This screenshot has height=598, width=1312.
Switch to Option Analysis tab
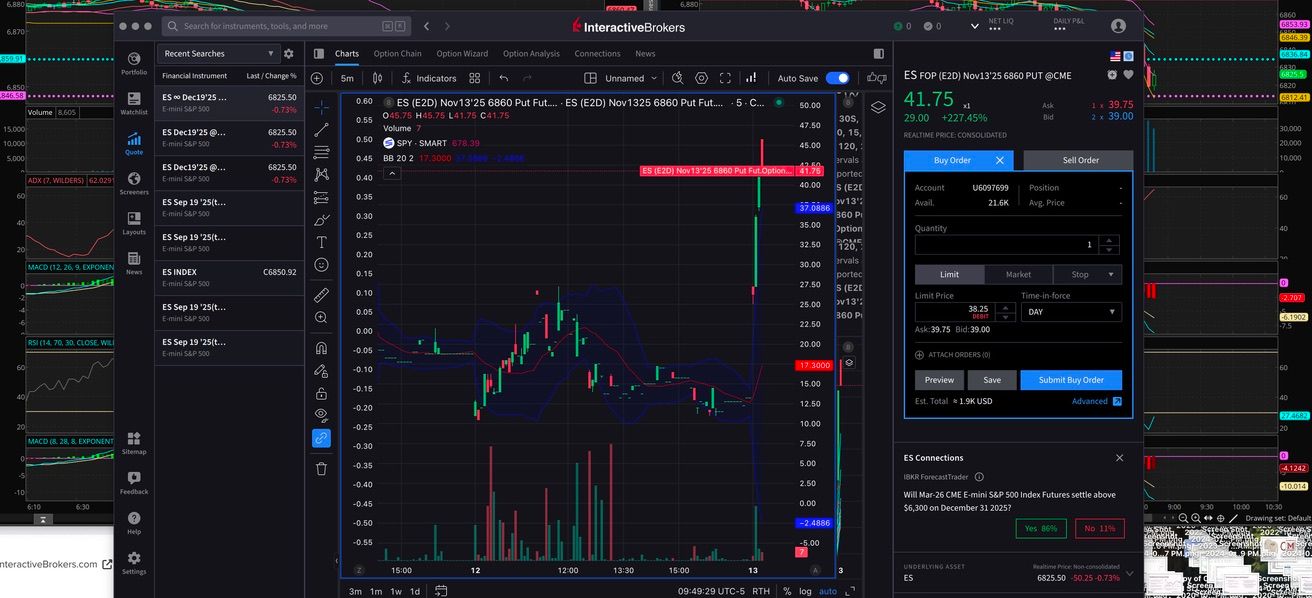tap(531, 54)
